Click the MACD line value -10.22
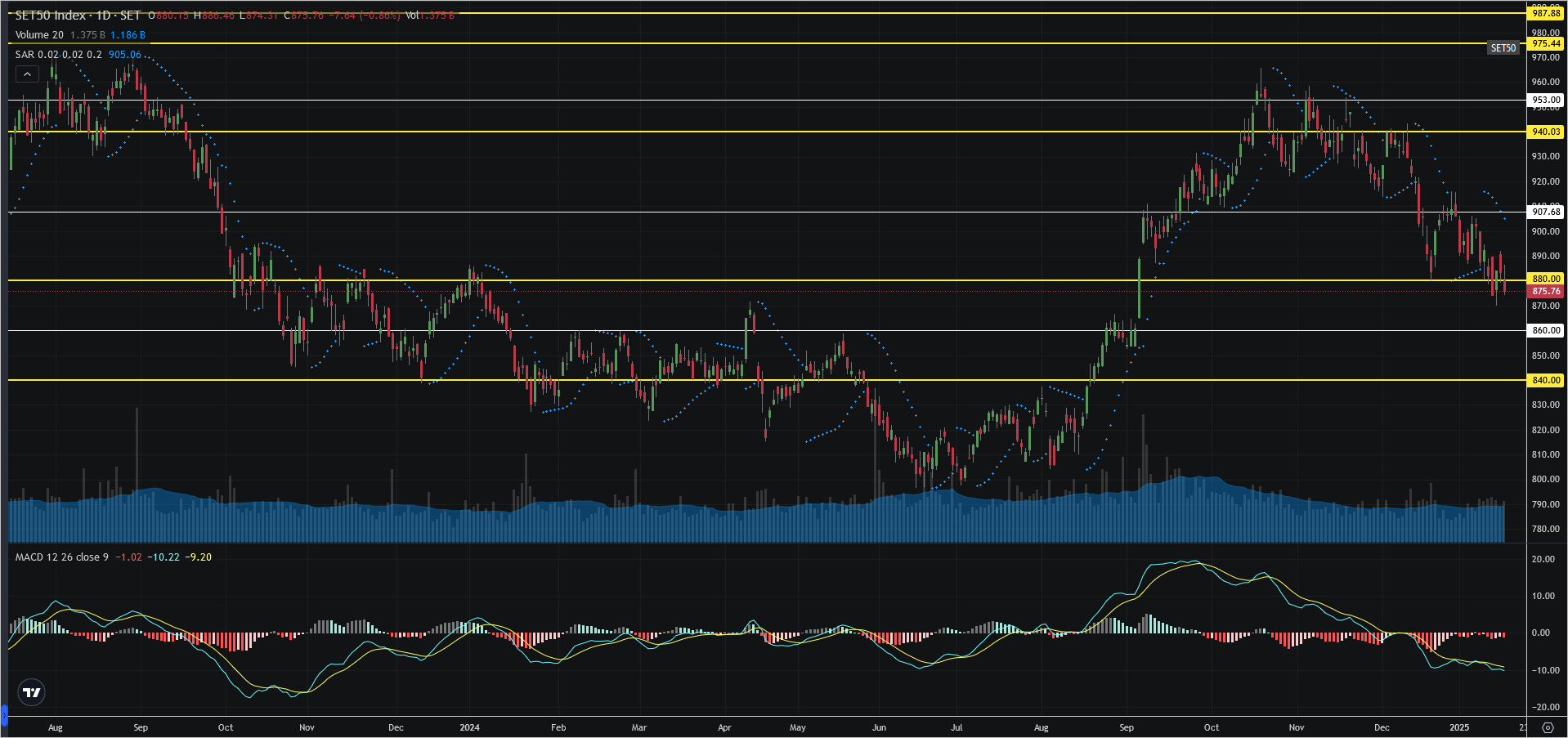The image size is (1568, 738). (164, 557)
